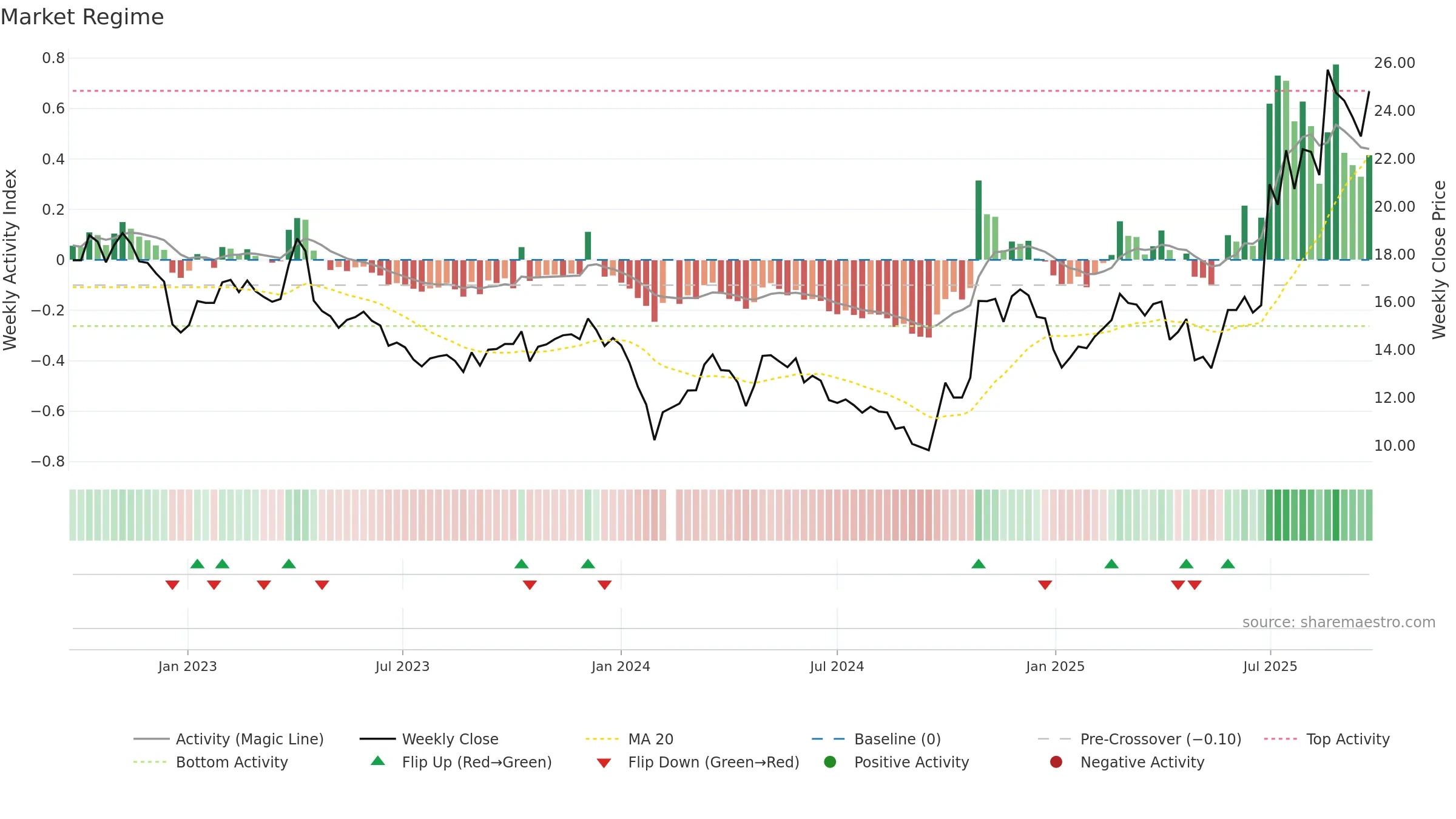The width and height of the screenshot is (1456, 819).
Task: Toggle Activity (Magic Line) legend entry
Action: (x=229, y=739)
